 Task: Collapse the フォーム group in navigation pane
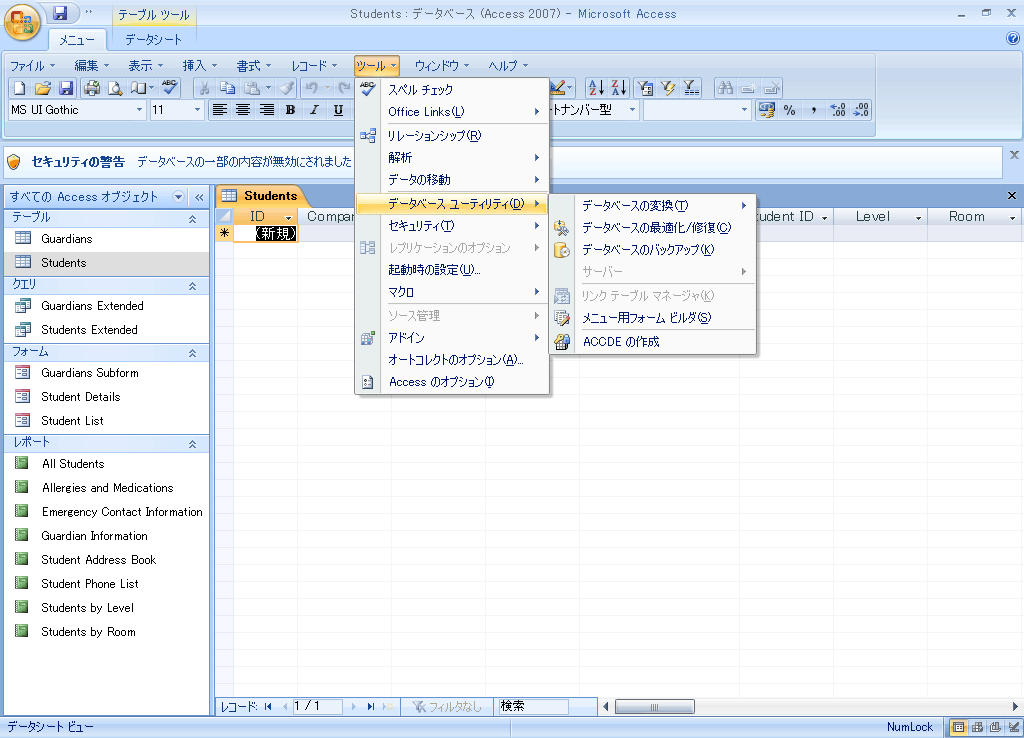point(192,353)
